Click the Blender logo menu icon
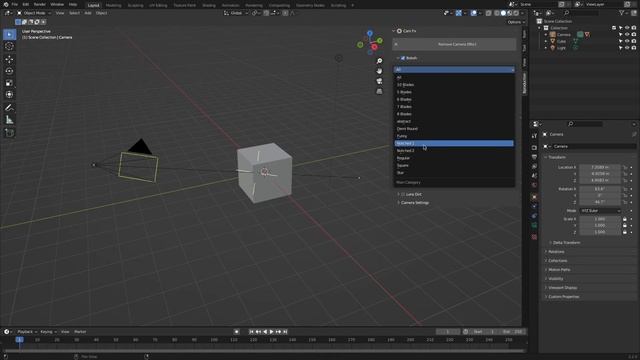Image resolution: width=640 pixels, height=360 pixels. tap(6, 4)
